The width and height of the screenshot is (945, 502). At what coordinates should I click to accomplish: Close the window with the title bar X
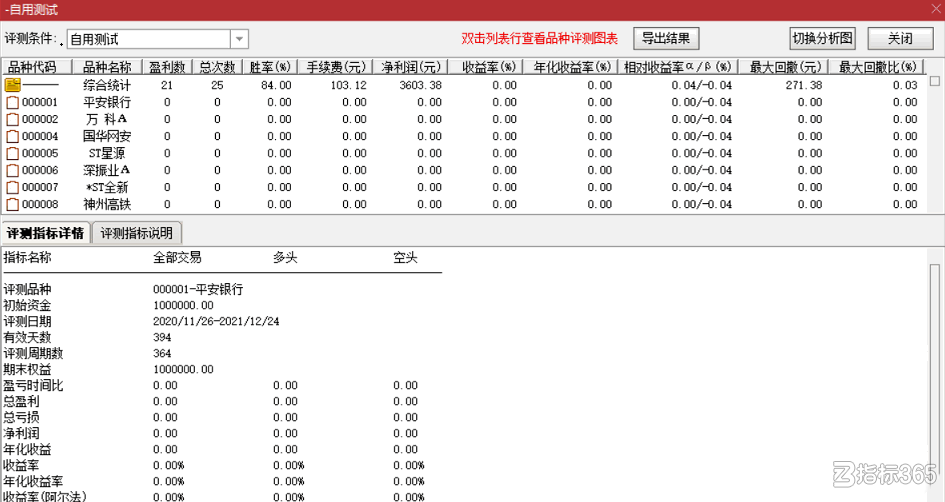pyautogui.click(x=935, y=10)
